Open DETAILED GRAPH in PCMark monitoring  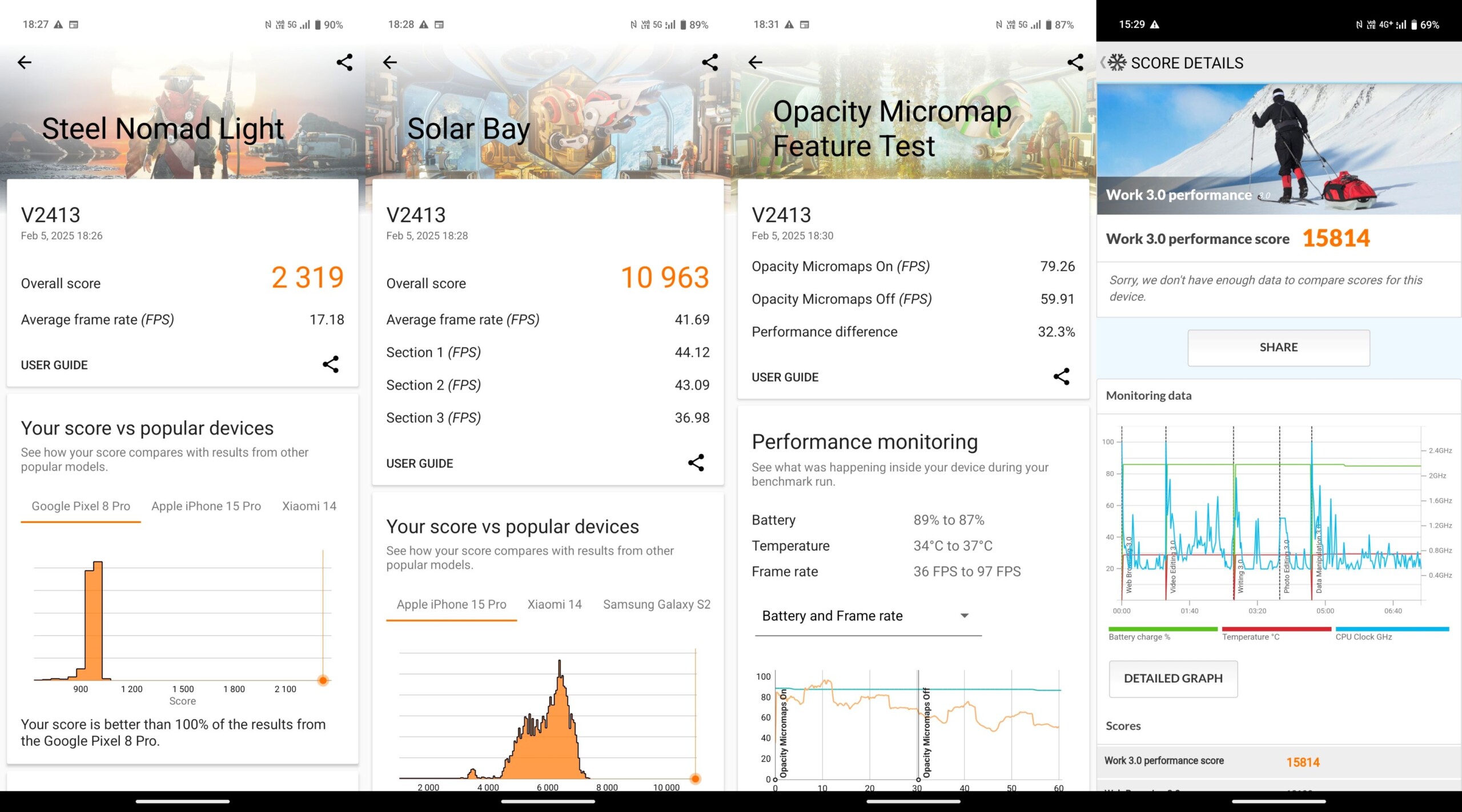tap(1173, 678)
